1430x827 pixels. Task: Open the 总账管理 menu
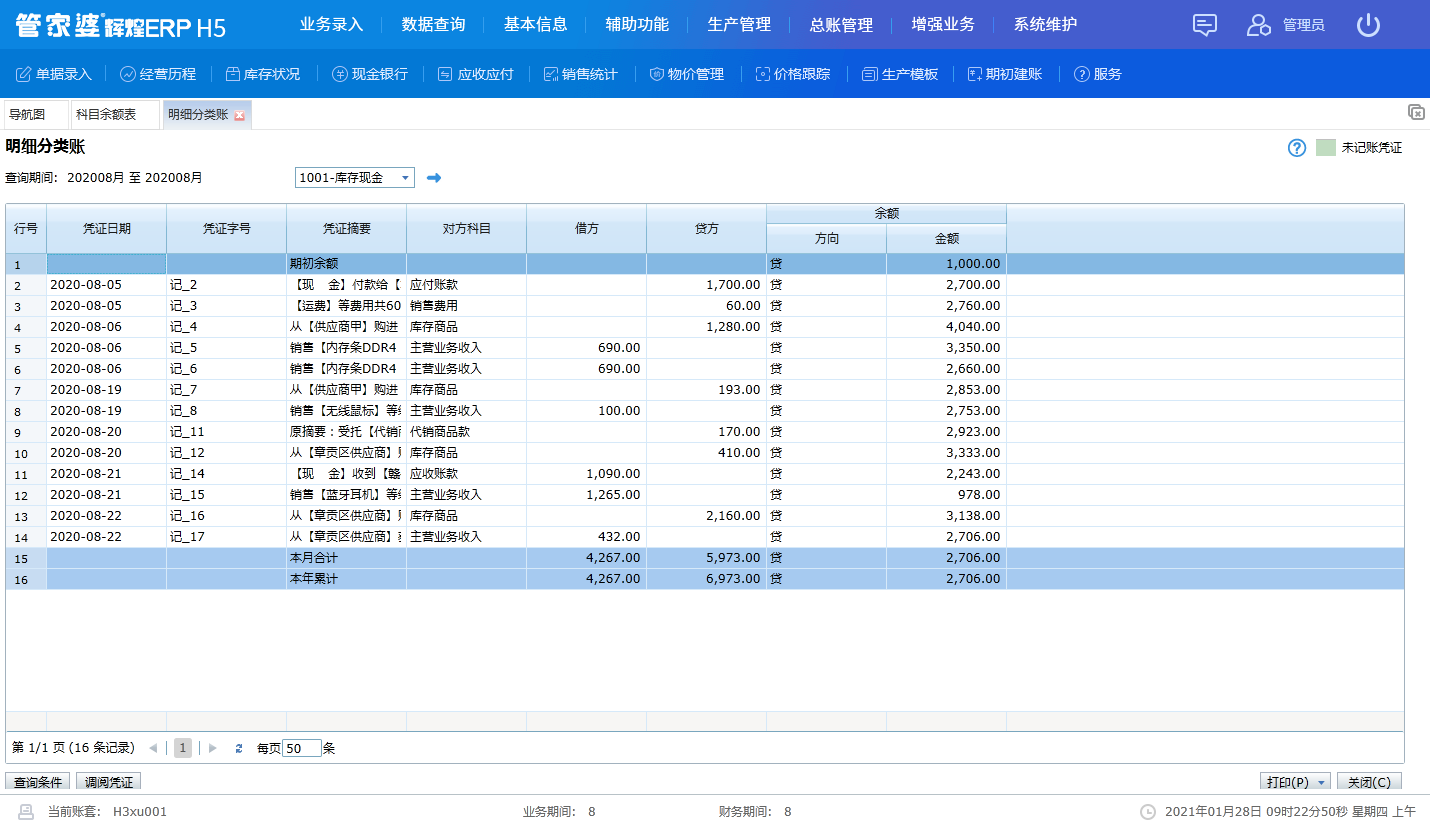pyautogui.click(x=841, y=25)
